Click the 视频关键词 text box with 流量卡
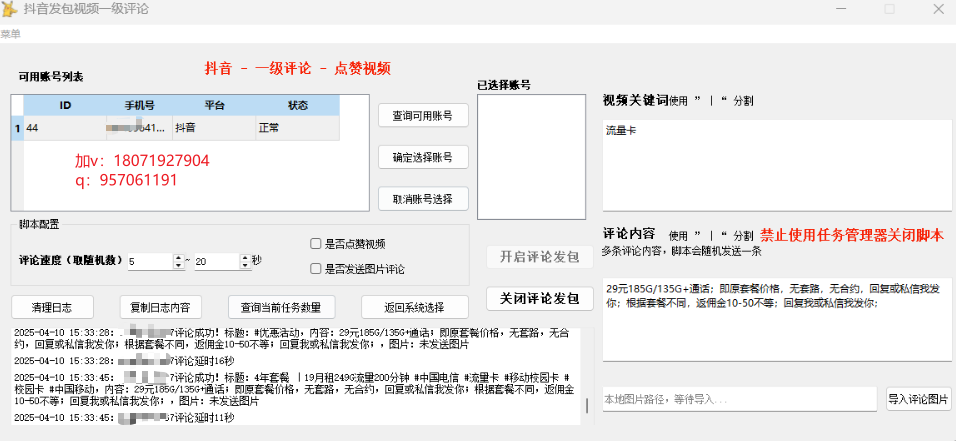956x441 pixels. (777, 165)
